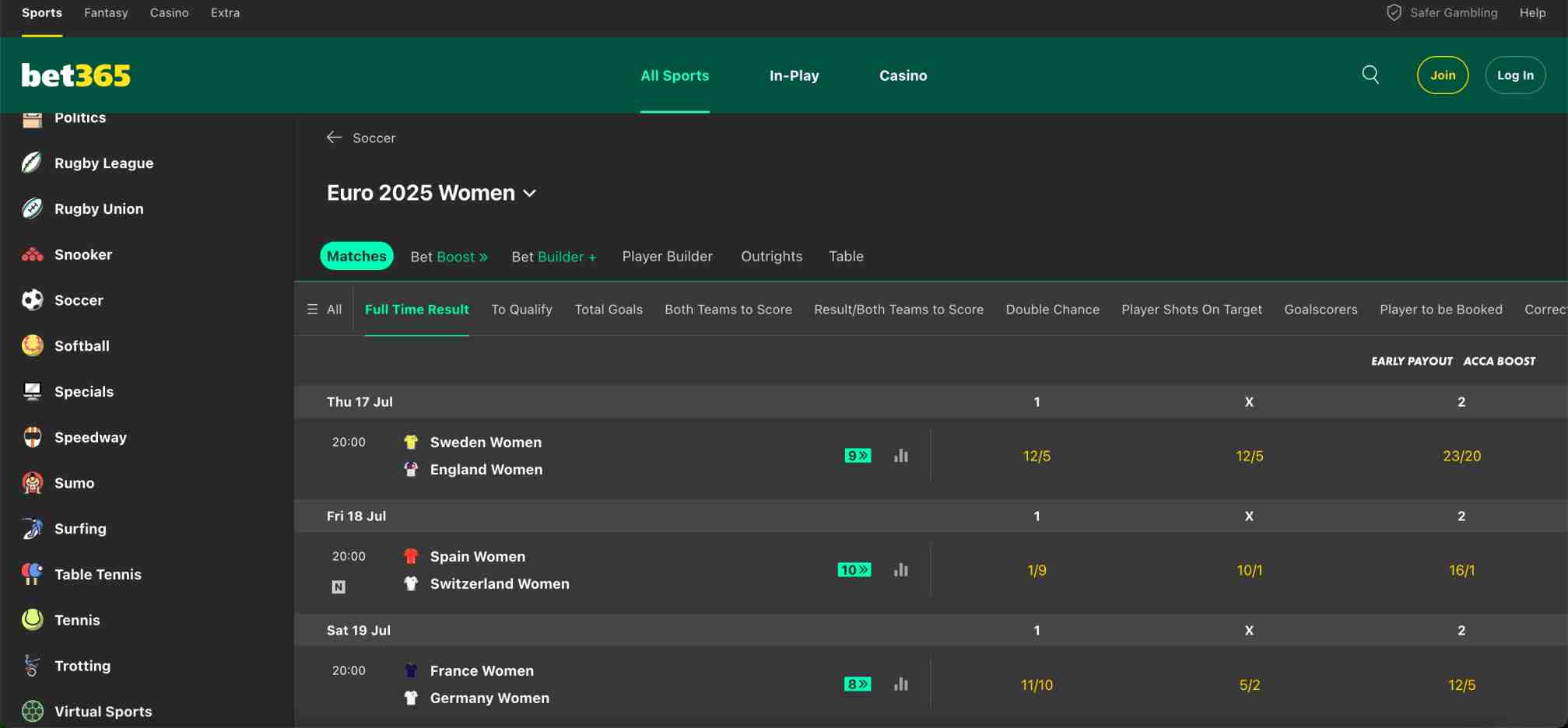1568x728 pixels.
Task: Open Extra in top bar
Action: pos(225,12)
